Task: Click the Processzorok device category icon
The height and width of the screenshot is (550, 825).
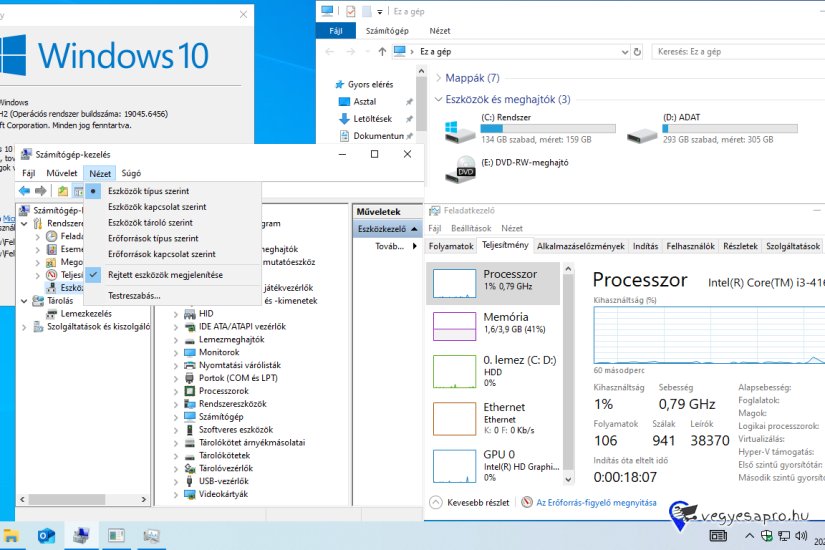Action: tap(190, 391)
